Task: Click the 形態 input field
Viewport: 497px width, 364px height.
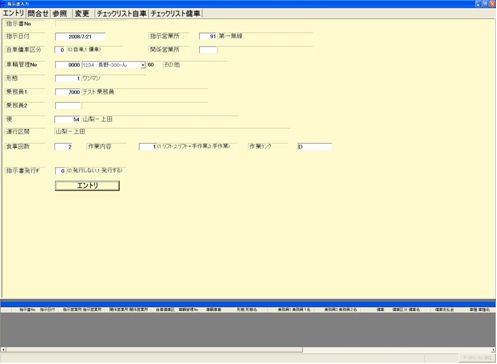Action: tap(68, 79)
